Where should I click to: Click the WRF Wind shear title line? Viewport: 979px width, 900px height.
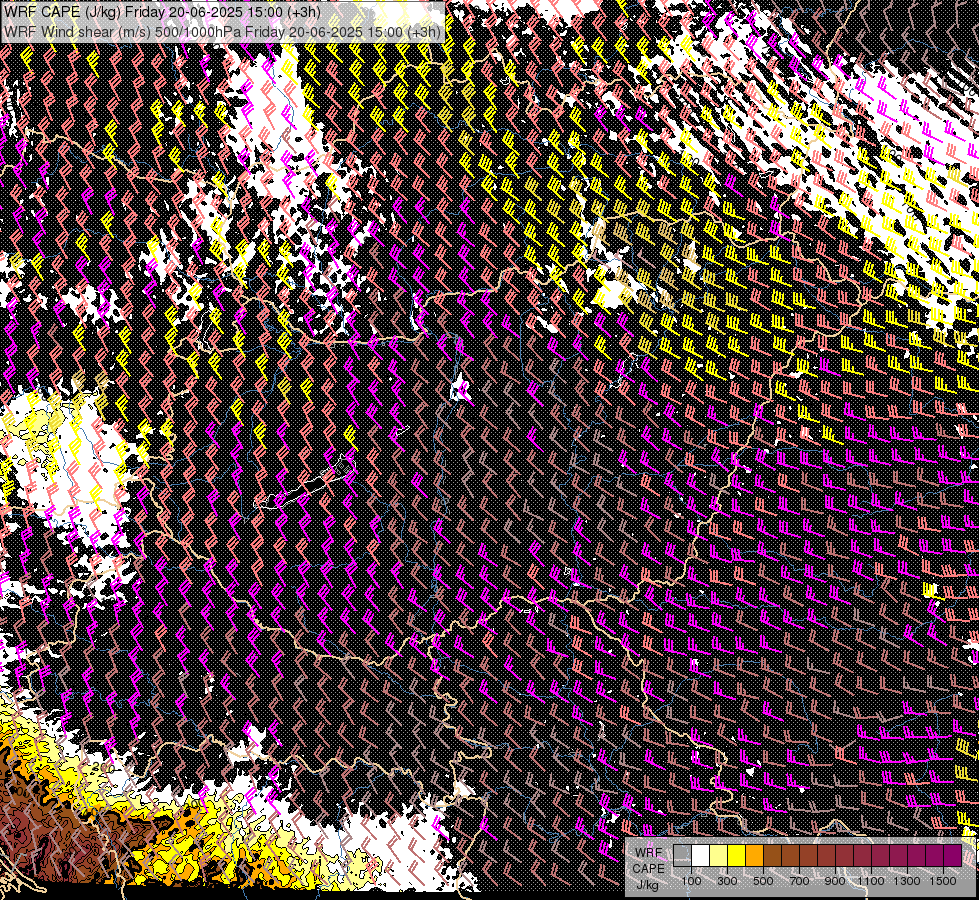(x=222, y=31)
